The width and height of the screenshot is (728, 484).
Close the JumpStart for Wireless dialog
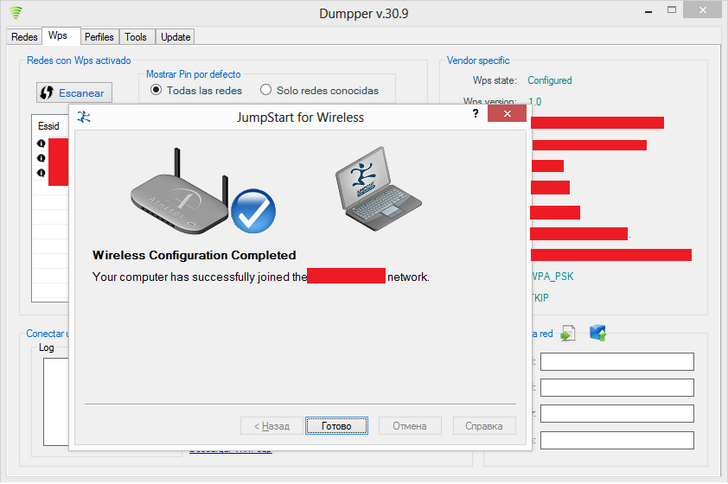507,116
